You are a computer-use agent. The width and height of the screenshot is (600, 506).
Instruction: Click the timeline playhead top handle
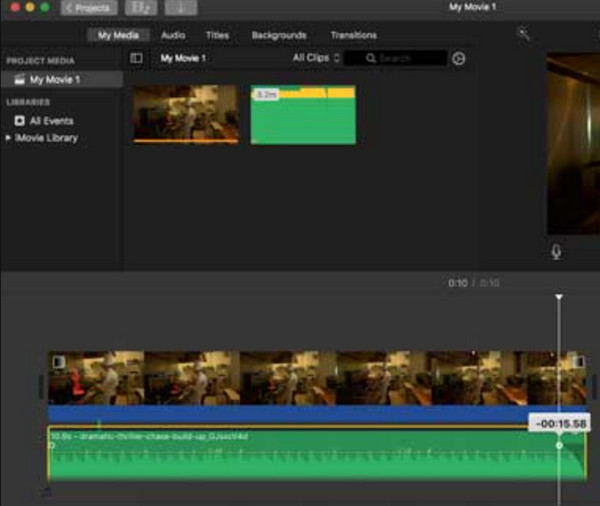pos(559,297)
